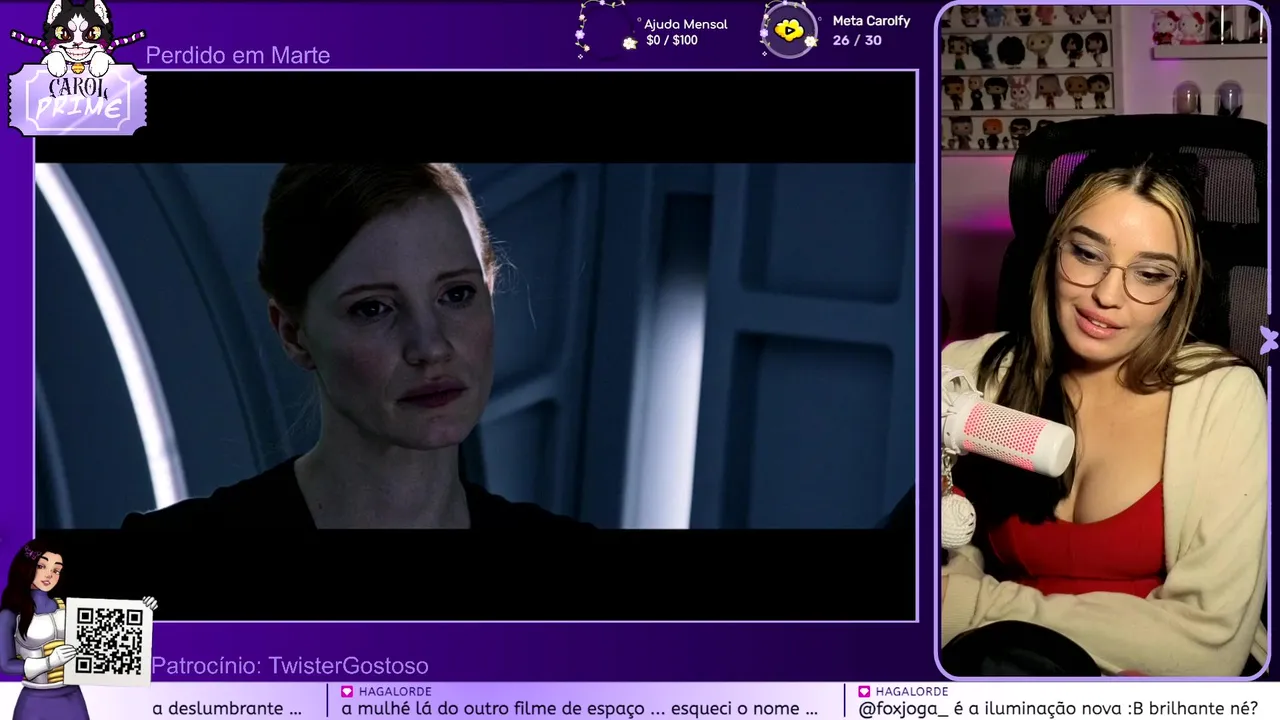Click the butterfly icon on the webcam frame edge
The height and width of the screenshot is (720, 1280).
click(x=1268, y=340)
